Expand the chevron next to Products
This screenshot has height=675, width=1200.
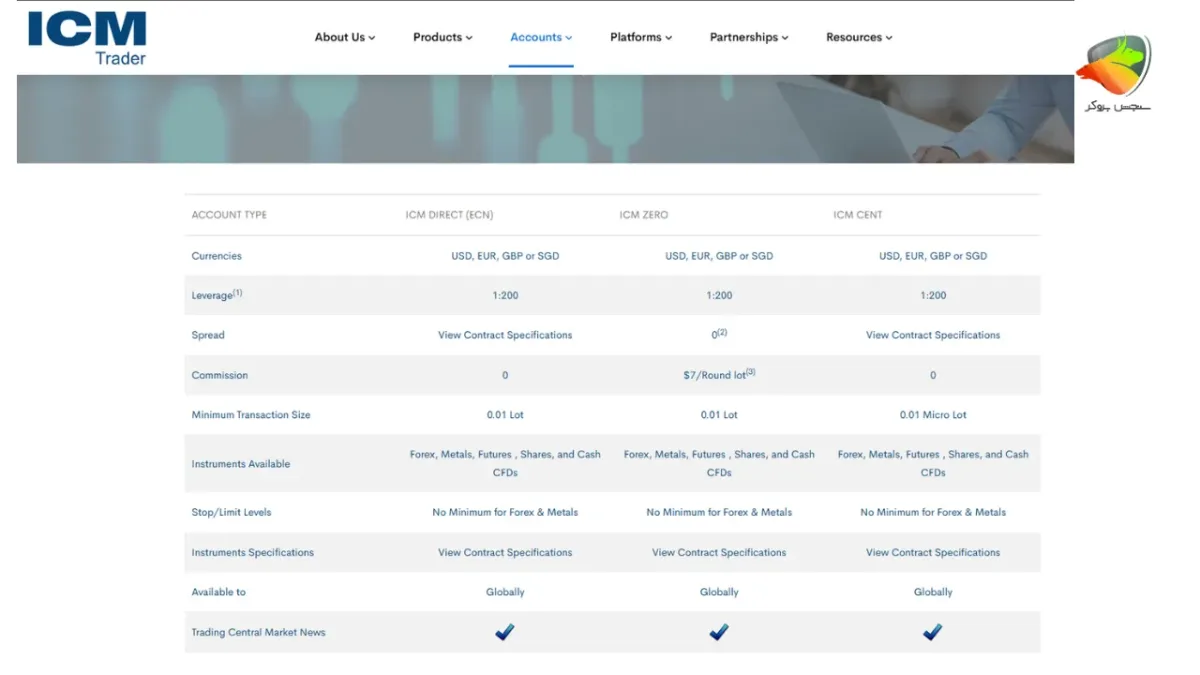click(469, 38)
